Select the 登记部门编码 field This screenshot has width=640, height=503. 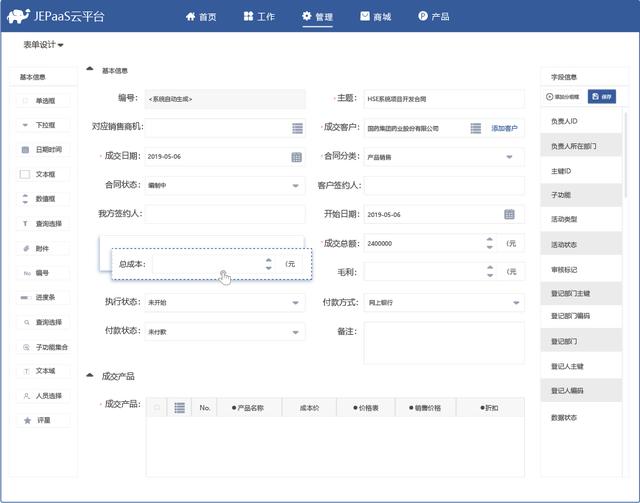coord(581,316)
